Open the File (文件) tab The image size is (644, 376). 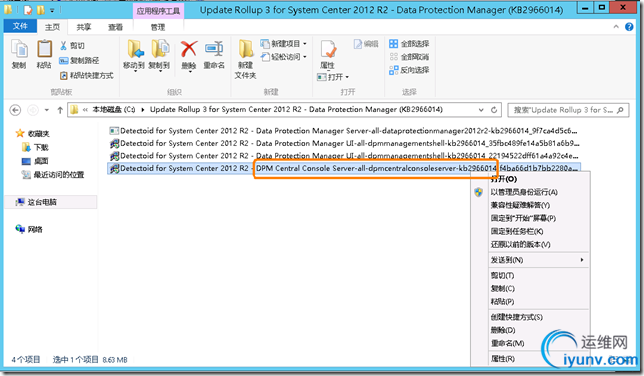(x=20, y=26)
